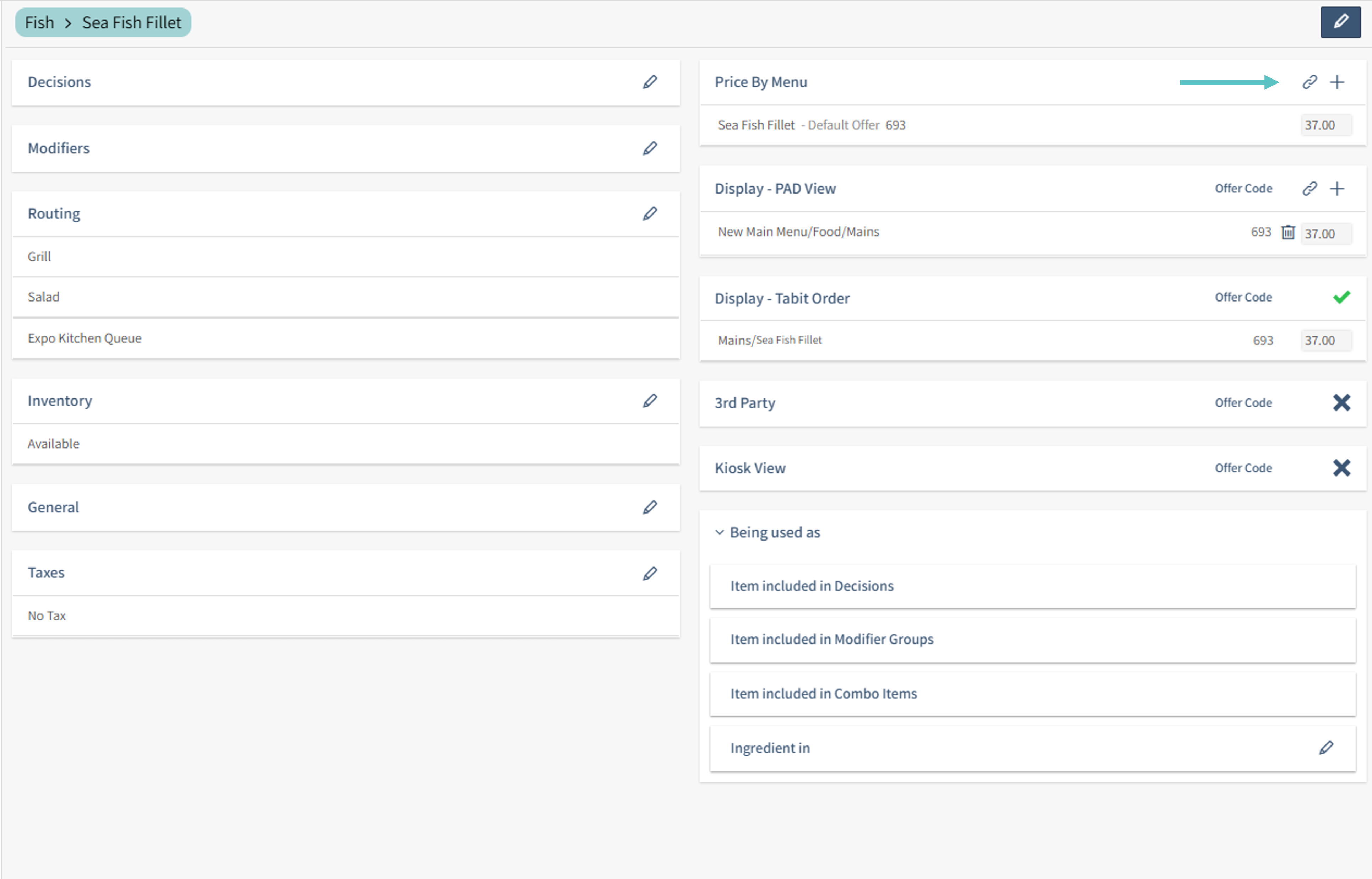
Task: Expand Item included in Modifier Groups
Action: (x=831, y=639)
